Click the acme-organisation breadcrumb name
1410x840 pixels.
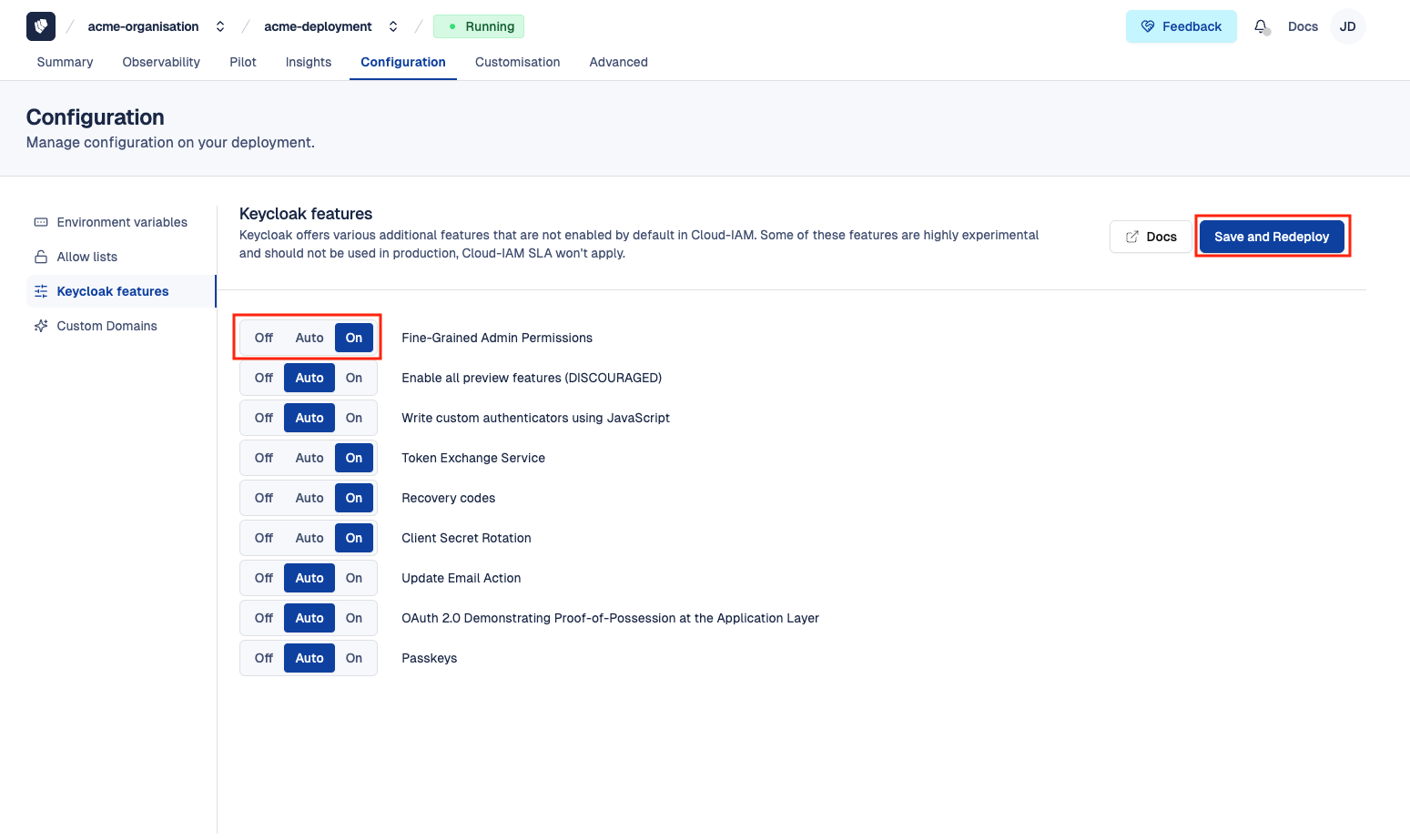(x=143, y=26)
